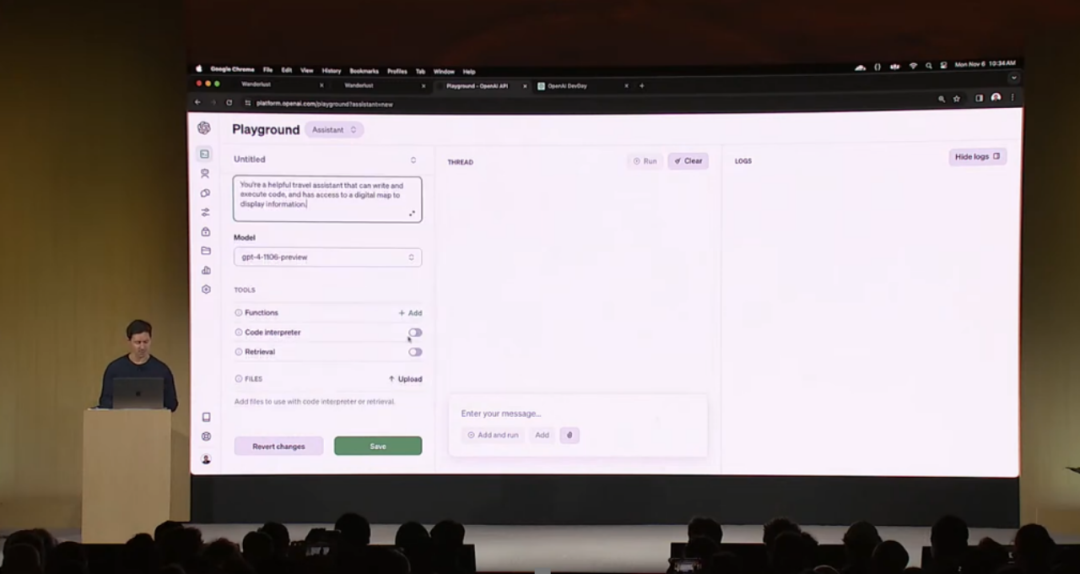
Task: Open macOS Spotlight search icon
Action: pyautogui.click(x=928, y=65)
